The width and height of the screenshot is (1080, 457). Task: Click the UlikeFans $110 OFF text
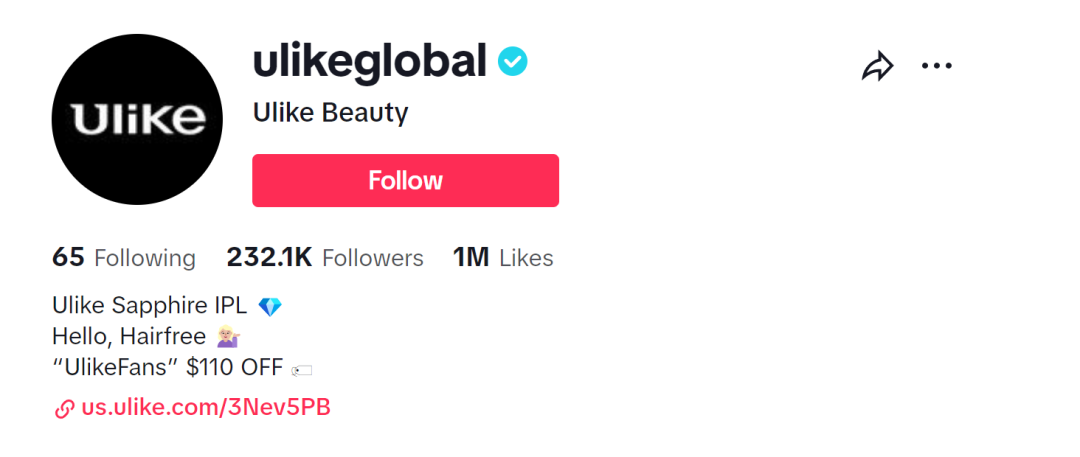(x=167, y=368)
